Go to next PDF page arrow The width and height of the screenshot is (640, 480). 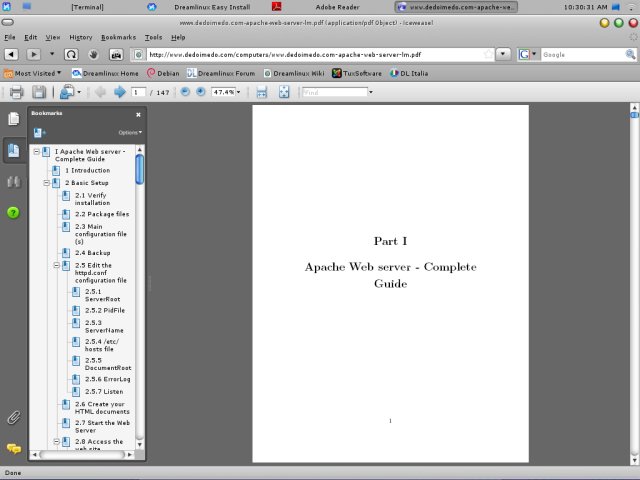pyautogui.click(x=120, y=92)
